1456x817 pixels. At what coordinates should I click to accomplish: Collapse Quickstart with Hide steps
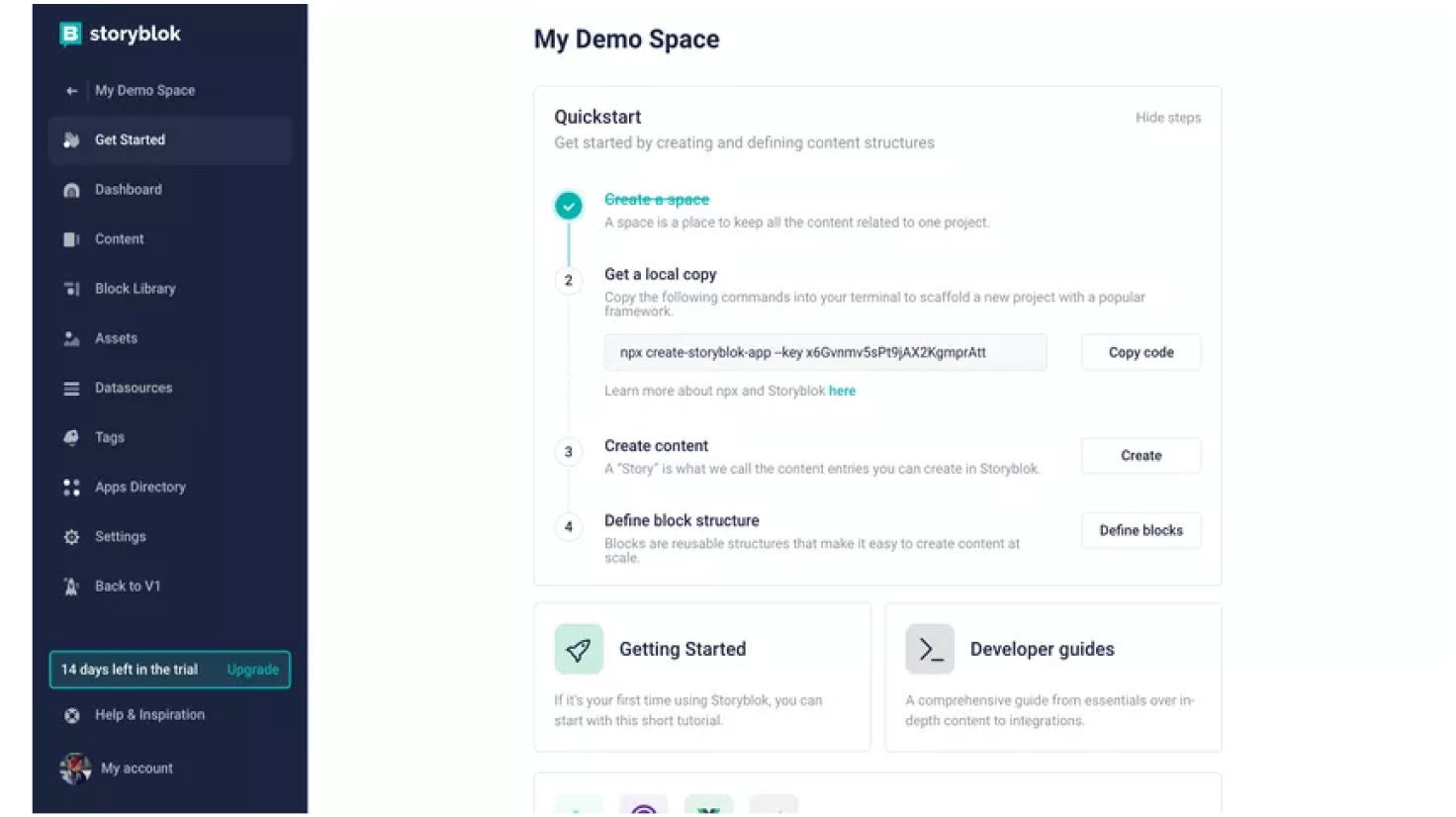[1167, 118]
